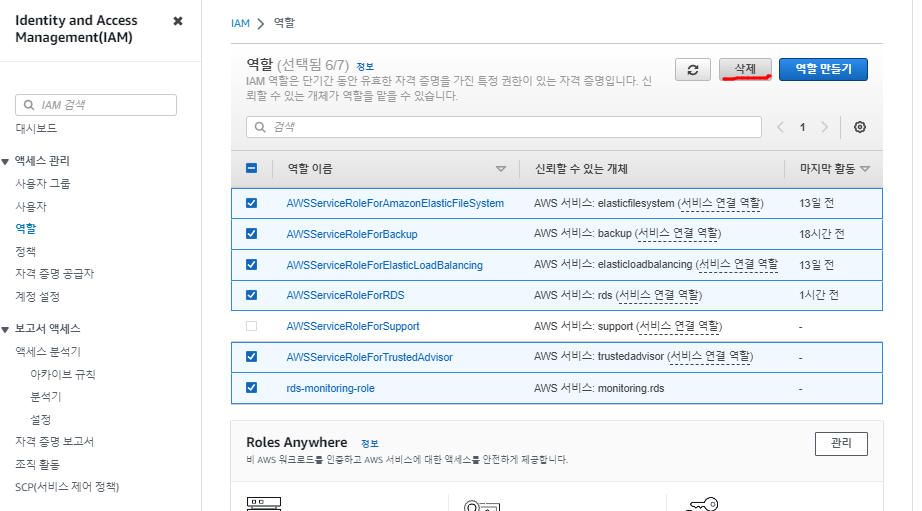922x511 pixels.
Task: Collapse the 액세스 관리 section
Action: pyautogui.click(x=5, y=161)
